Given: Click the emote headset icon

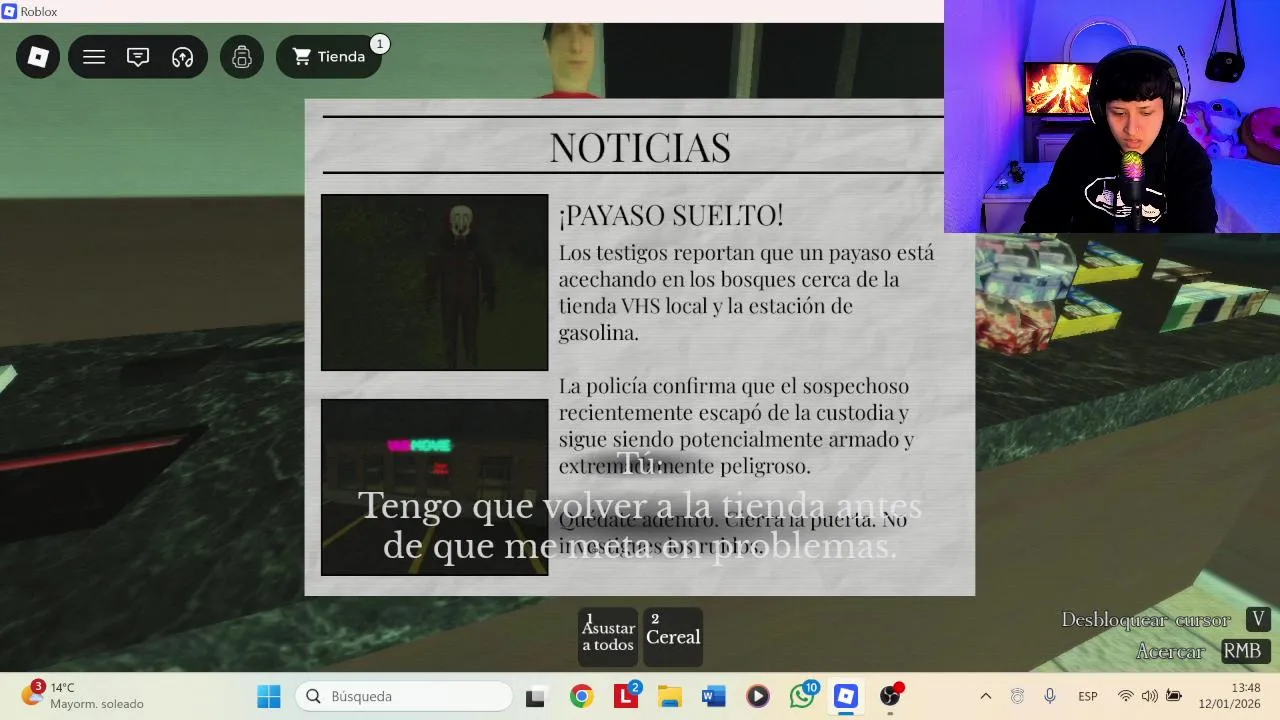Looking at the screenshot, I should [182, 57].
